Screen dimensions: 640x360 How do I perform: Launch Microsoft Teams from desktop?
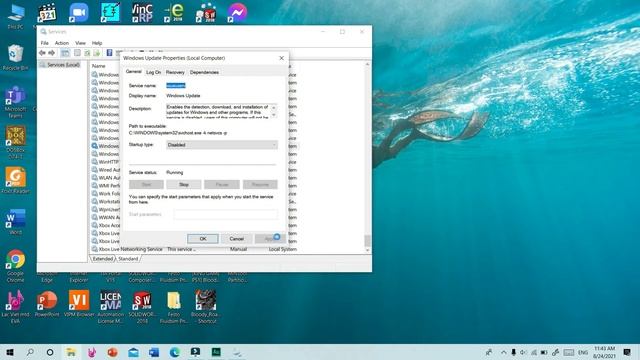[16, 102]
